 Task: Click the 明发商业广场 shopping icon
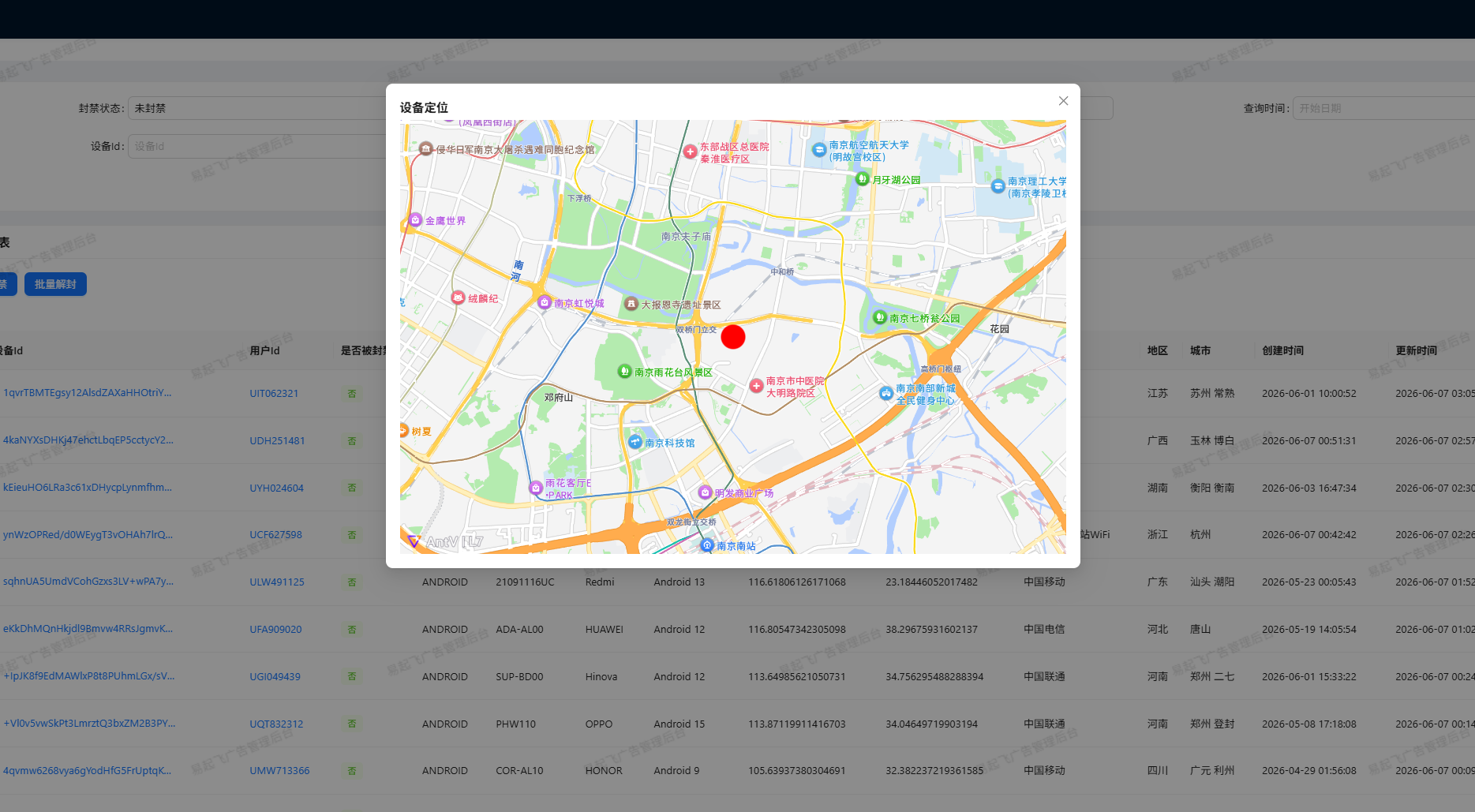[705, 492]
